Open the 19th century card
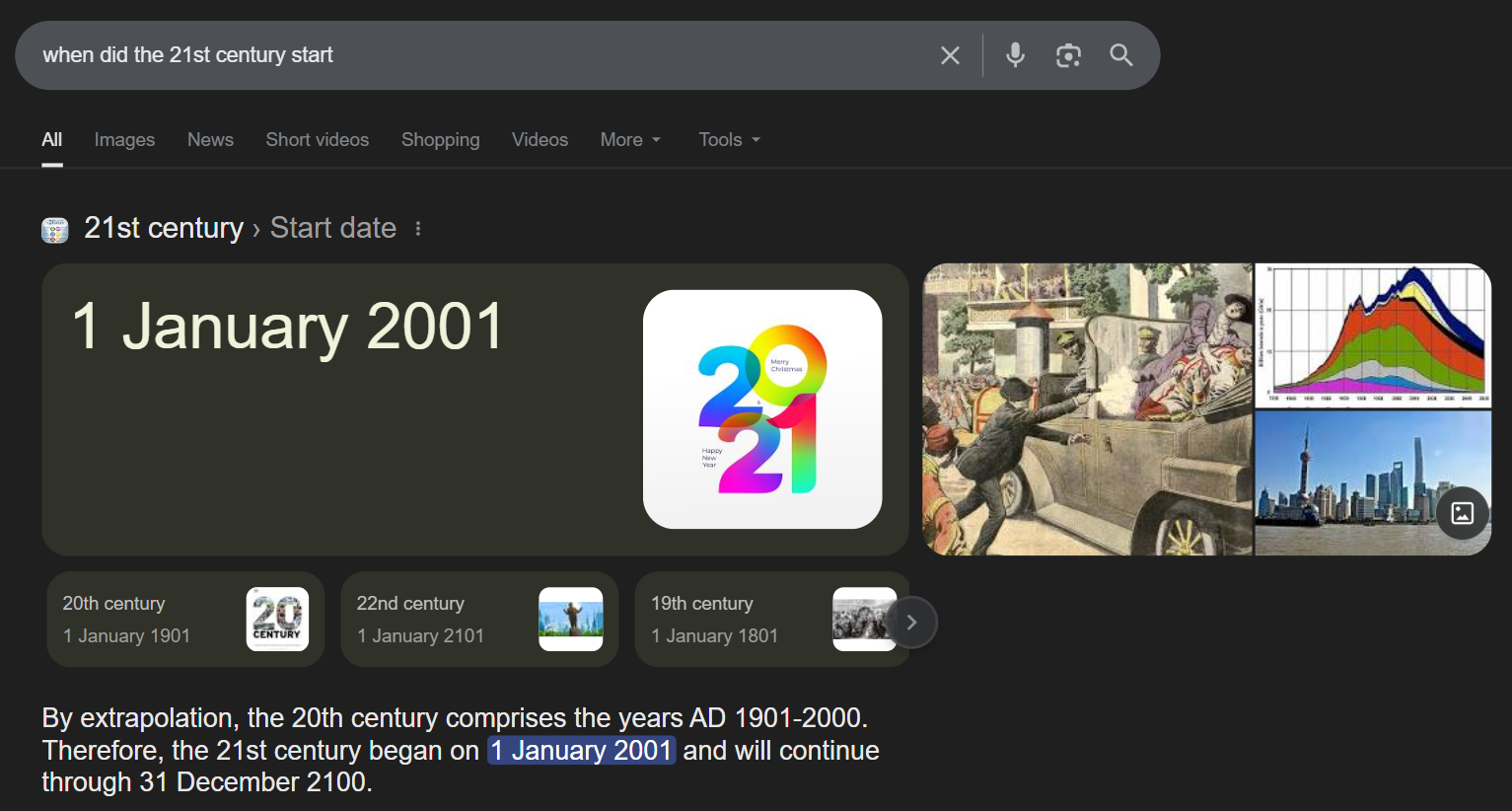The height and width of the screenshot is (811, 1512). 772,620
